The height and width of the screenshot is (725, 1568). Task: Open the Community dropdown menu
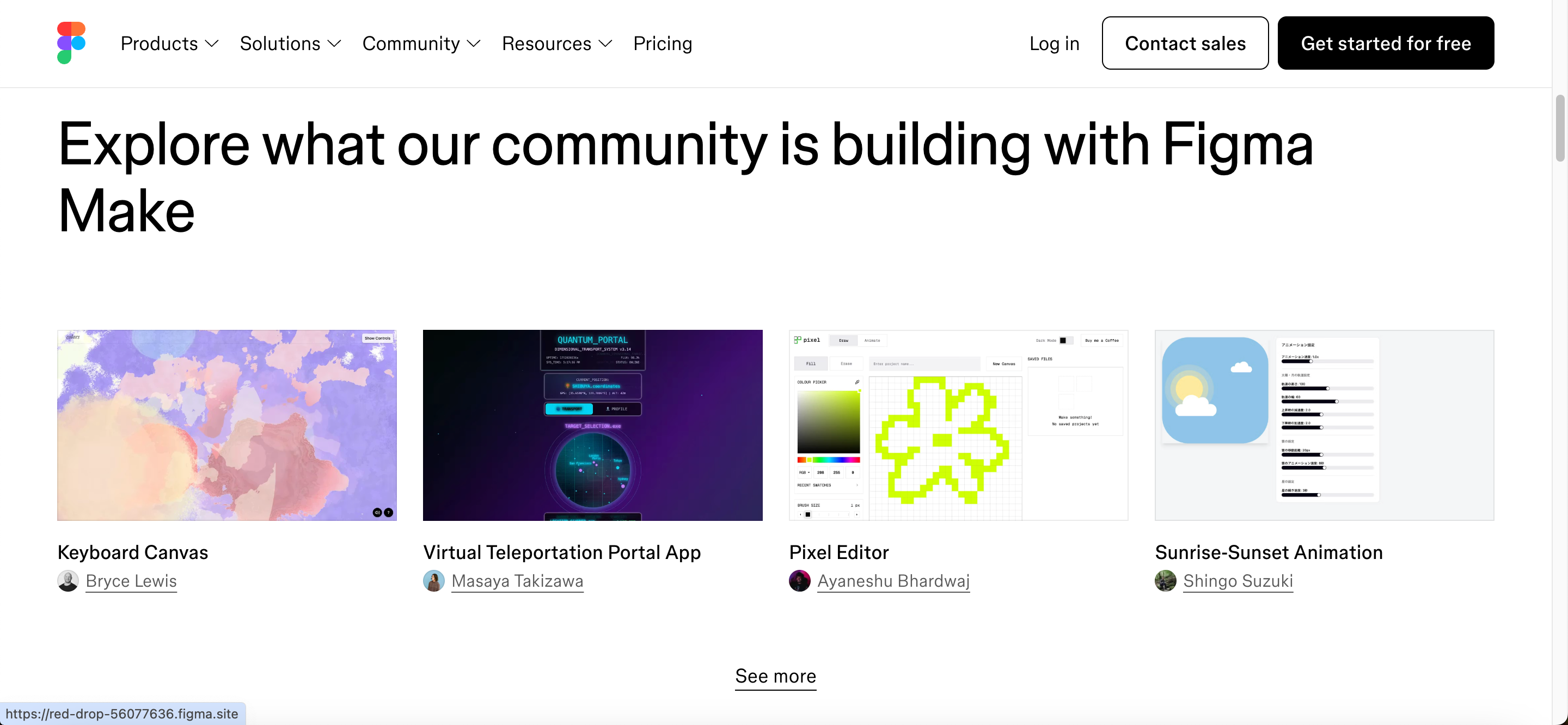point(421,43)
